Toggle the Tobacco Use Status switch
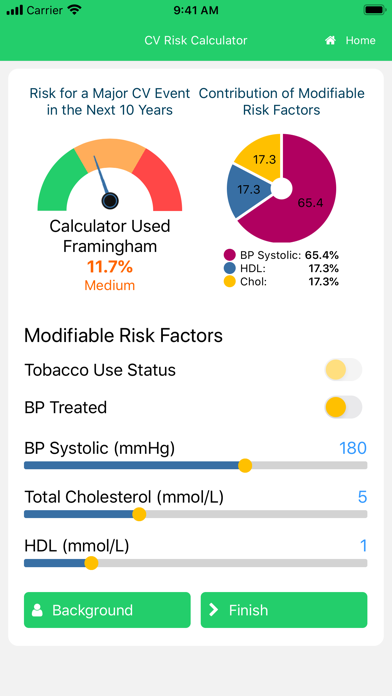This screenshot has height=696, width=392. click(343, 369)
